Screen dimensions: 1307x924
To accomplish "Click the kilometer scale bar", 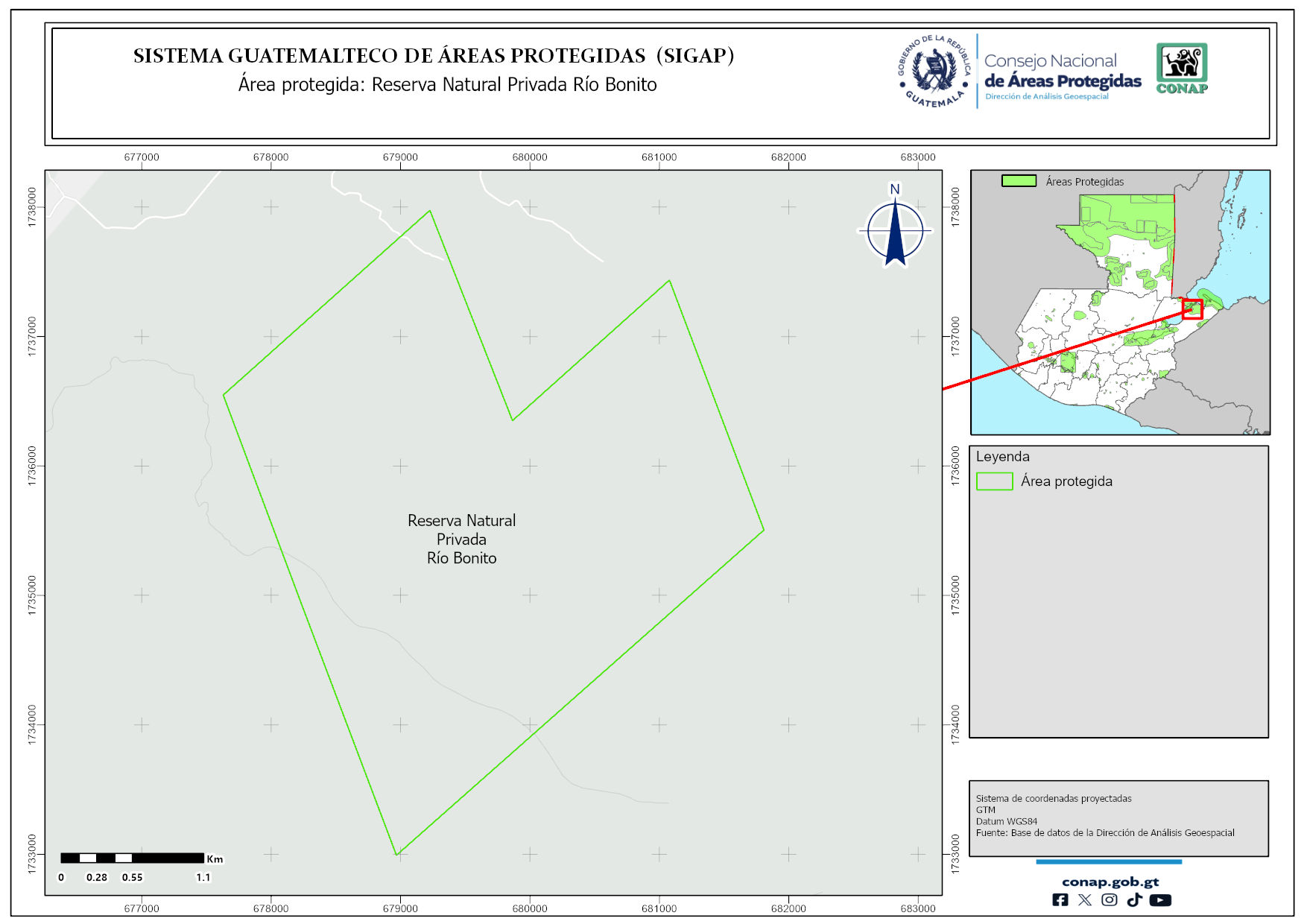I will [x=132, y=858].
